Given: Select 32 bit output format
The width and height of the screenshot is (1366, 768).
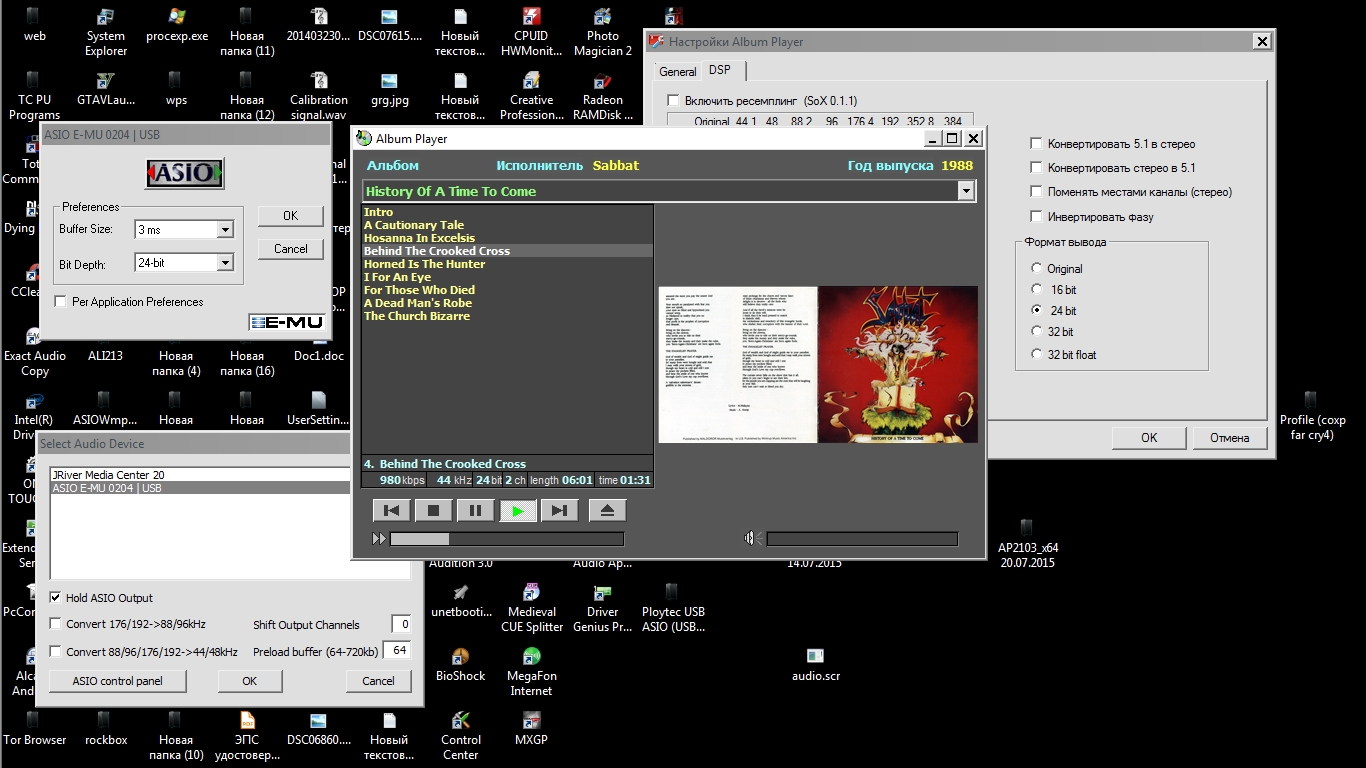Looking at the screenshot, I should (1037, 332).
